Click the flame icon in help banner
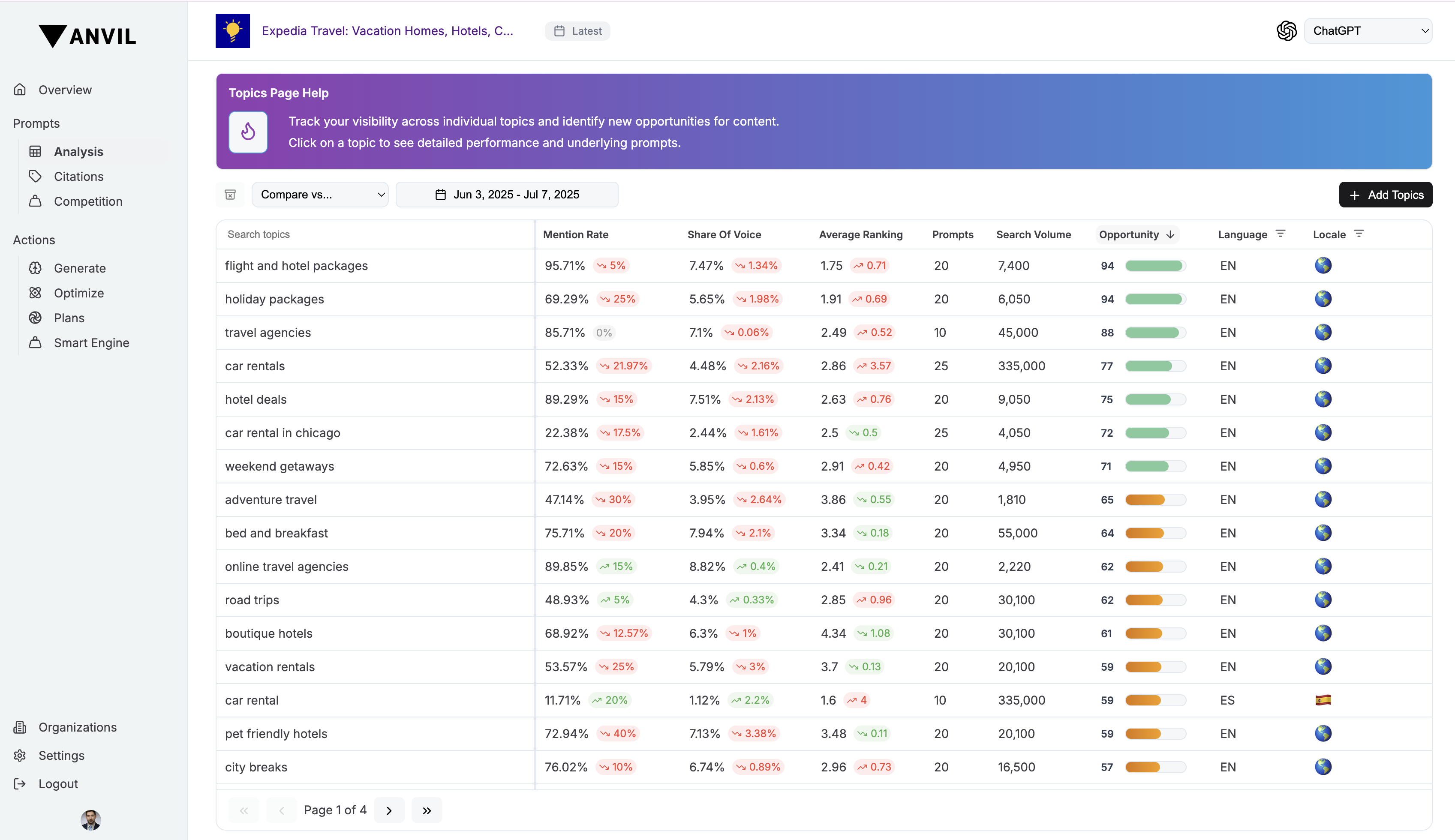This screenshot has height=840, width=1455. (248, 132)
